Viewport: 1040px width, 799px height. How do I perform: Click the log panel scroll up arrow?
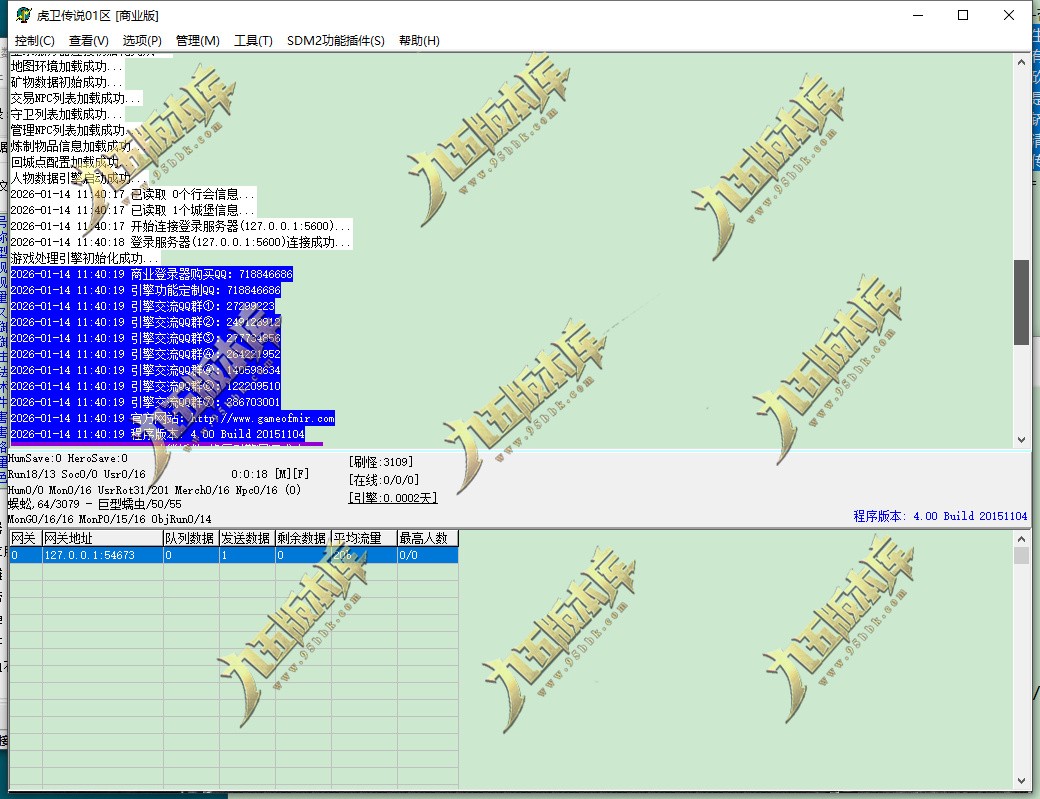tap(1021, 62)
